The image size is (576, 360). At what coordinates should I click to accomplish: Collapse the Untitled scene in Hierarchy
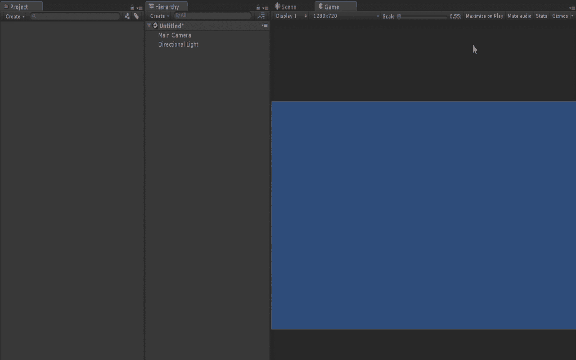[149, 25]
